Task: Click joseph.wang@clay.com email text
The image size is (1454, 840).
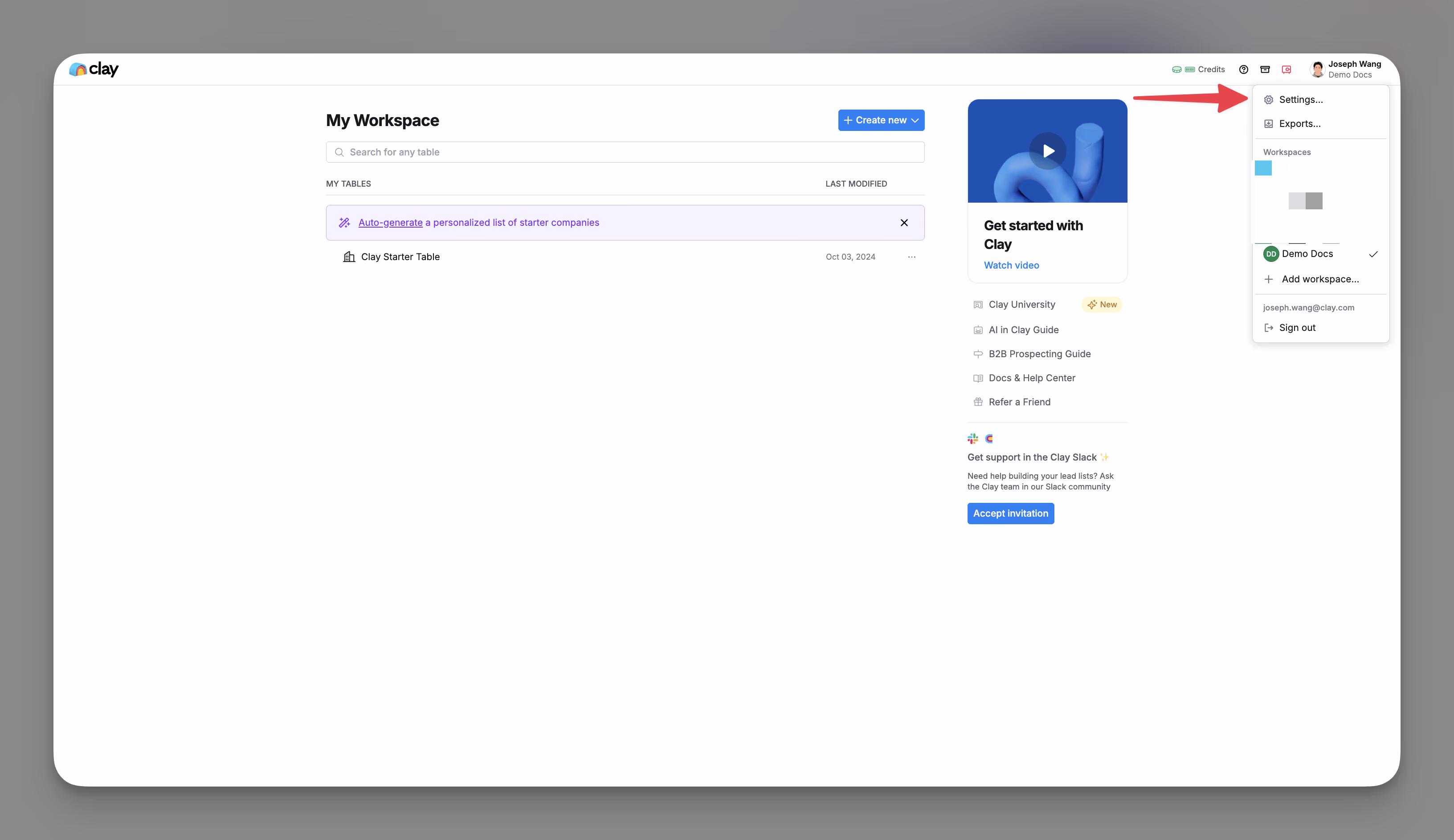Action: coord(1309,308)
